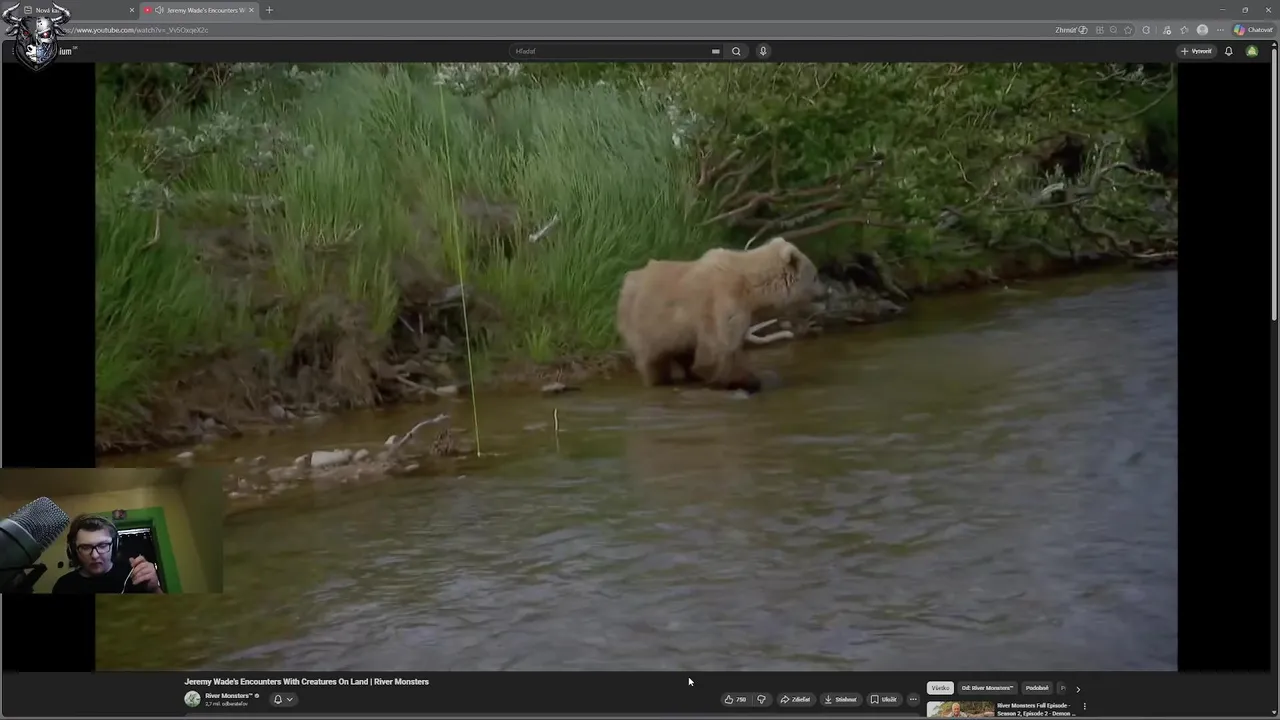Click the magnifier search button

tap(736, 51)
